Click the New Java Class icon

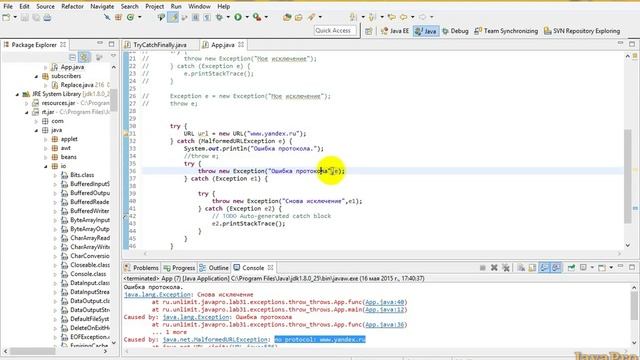point(130,17)
